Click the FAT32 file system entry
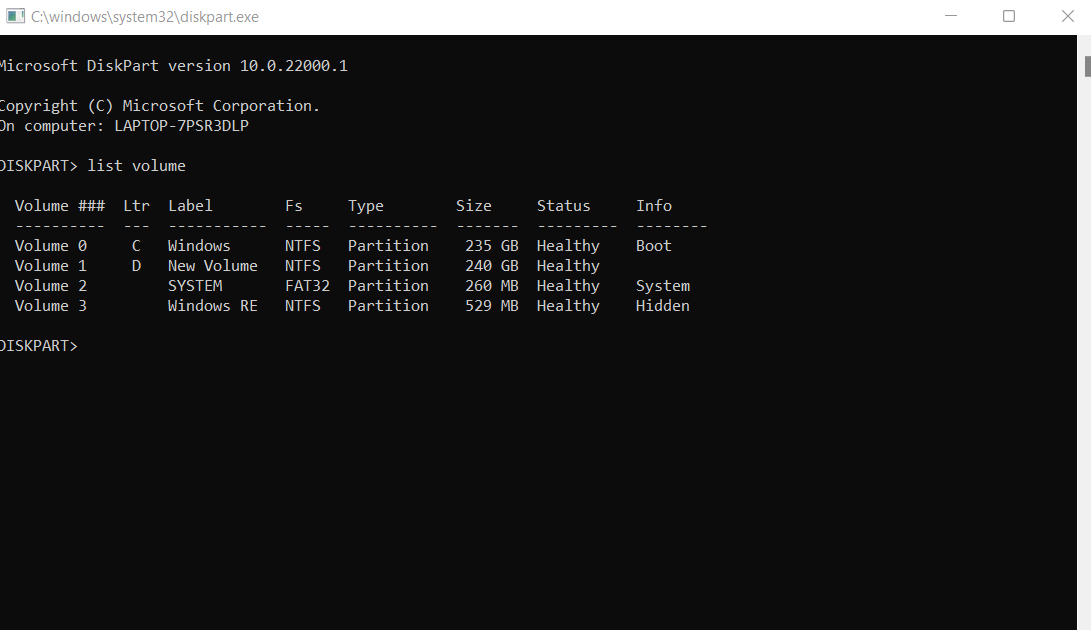 [307, 286]
